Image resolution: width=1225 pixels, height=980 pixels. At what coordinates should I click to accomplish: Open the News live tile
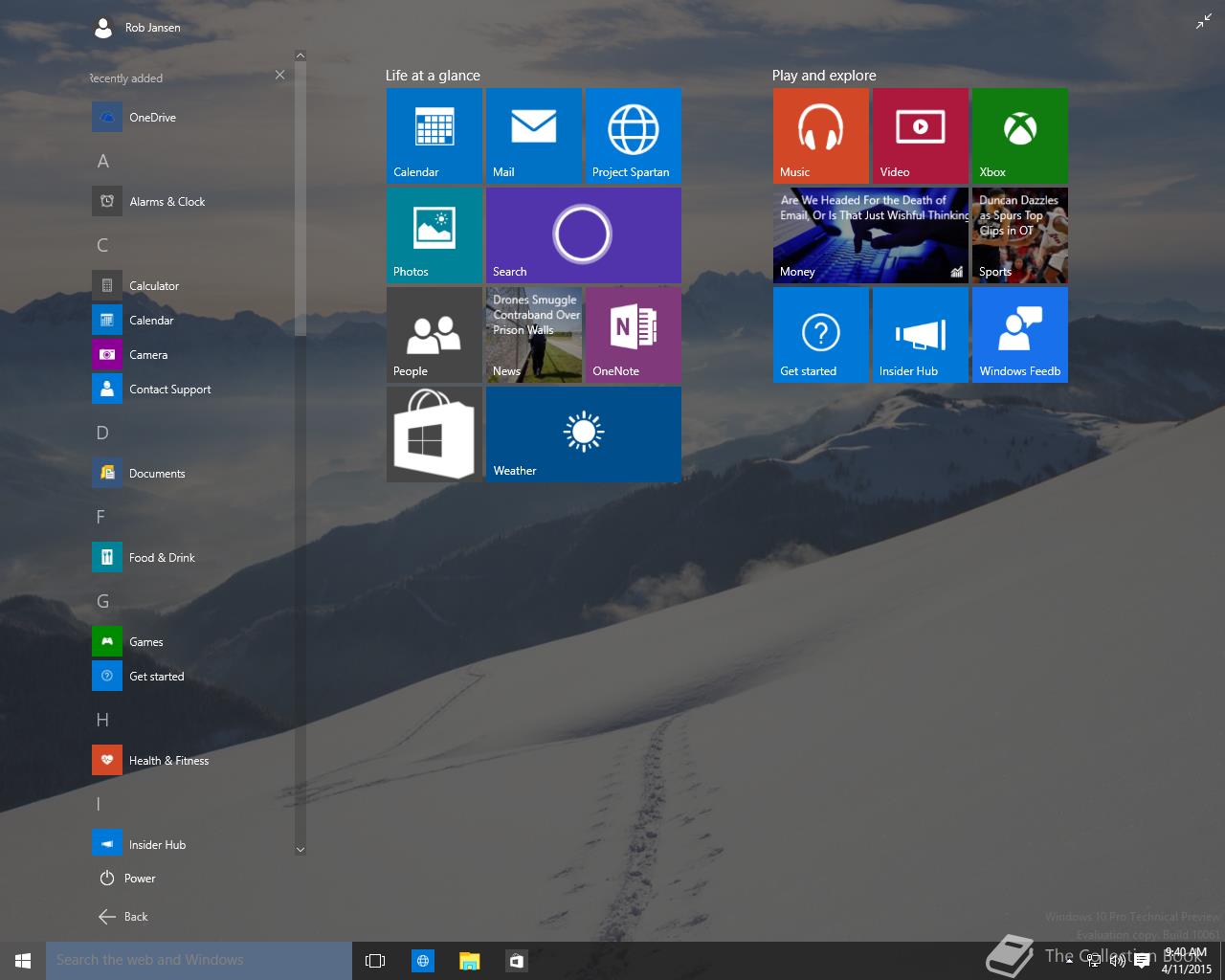(x=534, y=335)
